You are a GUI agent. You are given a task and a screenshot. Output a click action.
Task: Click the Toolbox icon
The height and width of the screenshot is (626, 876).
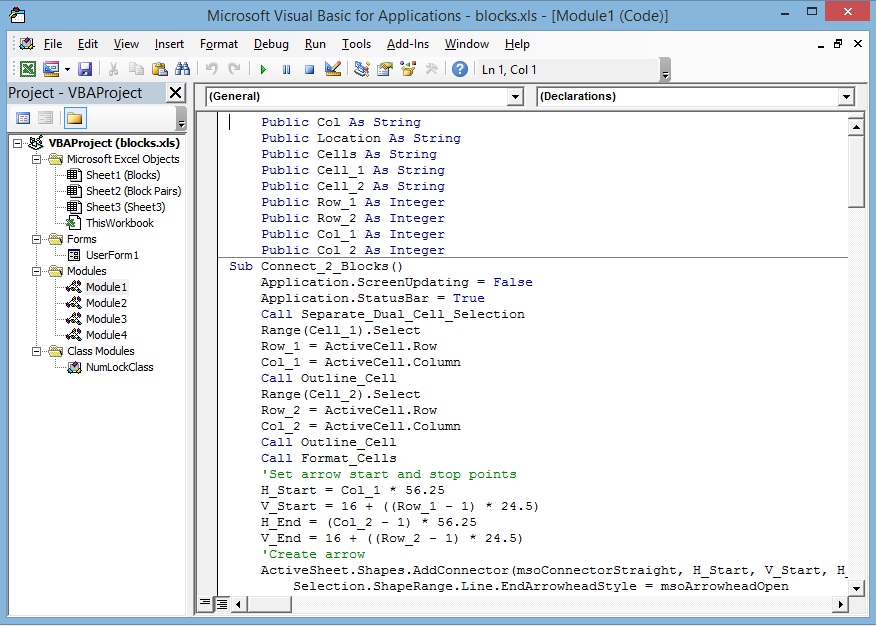pos(431,69)
